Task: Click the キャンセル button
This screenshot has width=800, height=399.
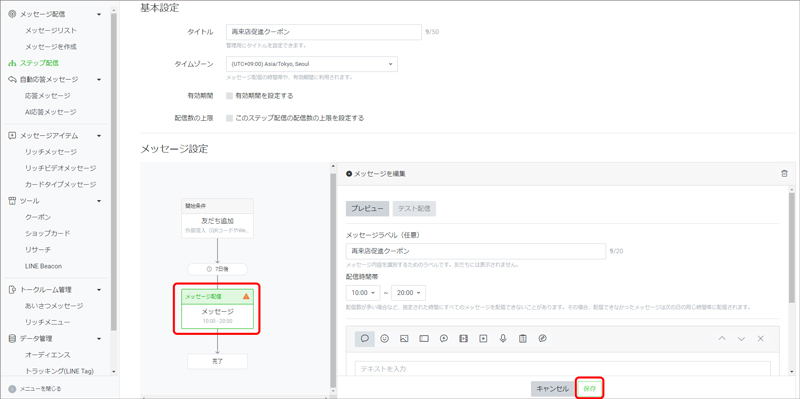Action: pyautogui.click(x=553, y=389)
